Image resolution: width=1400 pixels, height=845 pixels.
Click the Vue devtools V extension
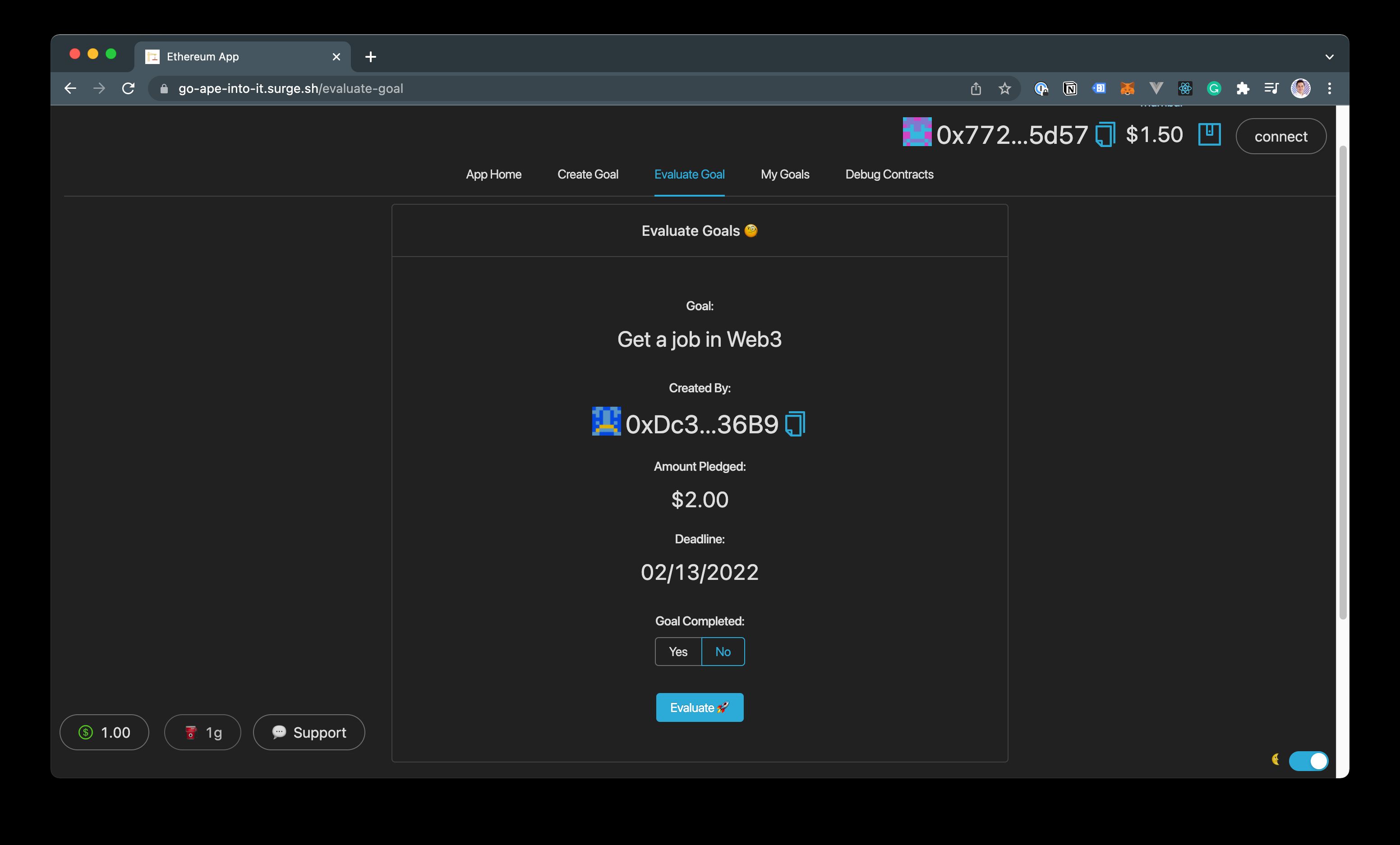pyautogui.click(x=1156, y=88)
